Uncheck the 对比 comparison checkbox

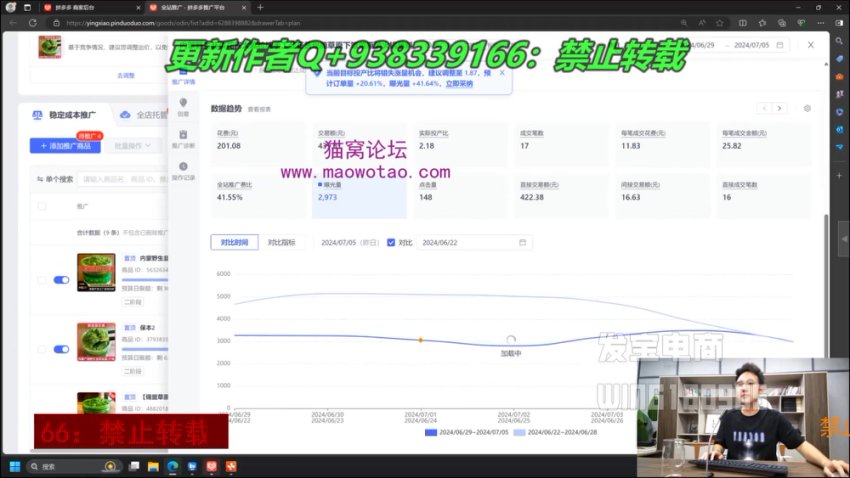[x=391, y=242]
